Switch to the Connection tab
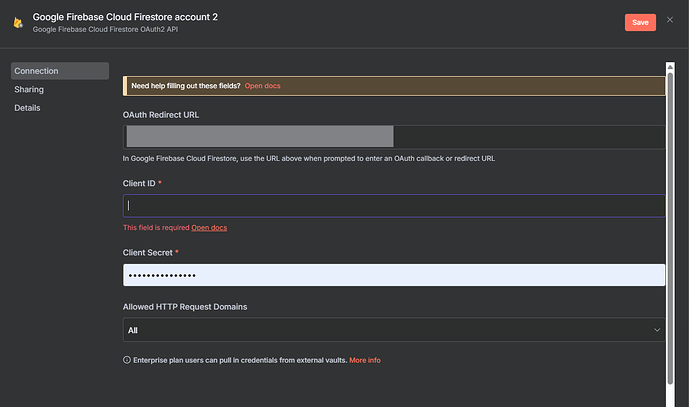This screenshot has width=689, height=407. (59, 71)
